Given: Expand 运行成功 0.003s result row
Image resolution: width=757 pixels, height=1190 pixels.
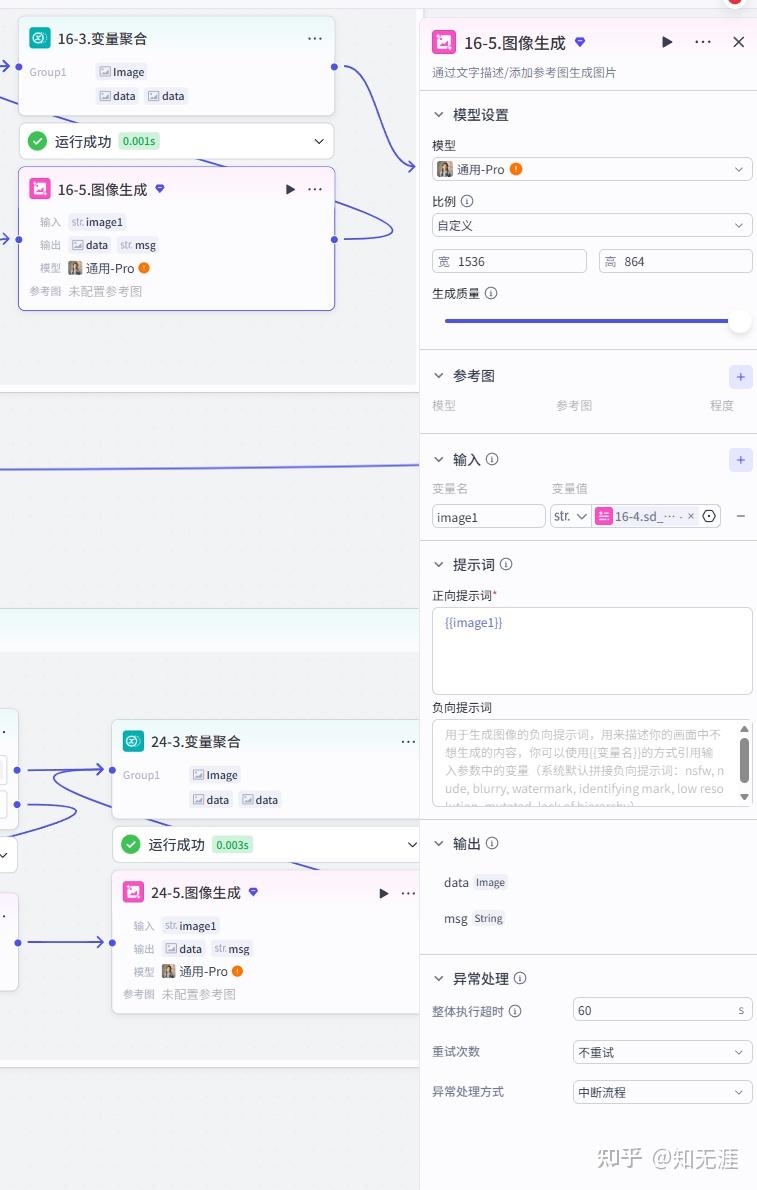Looking at the screenshot, I should (x=412, y=844).
